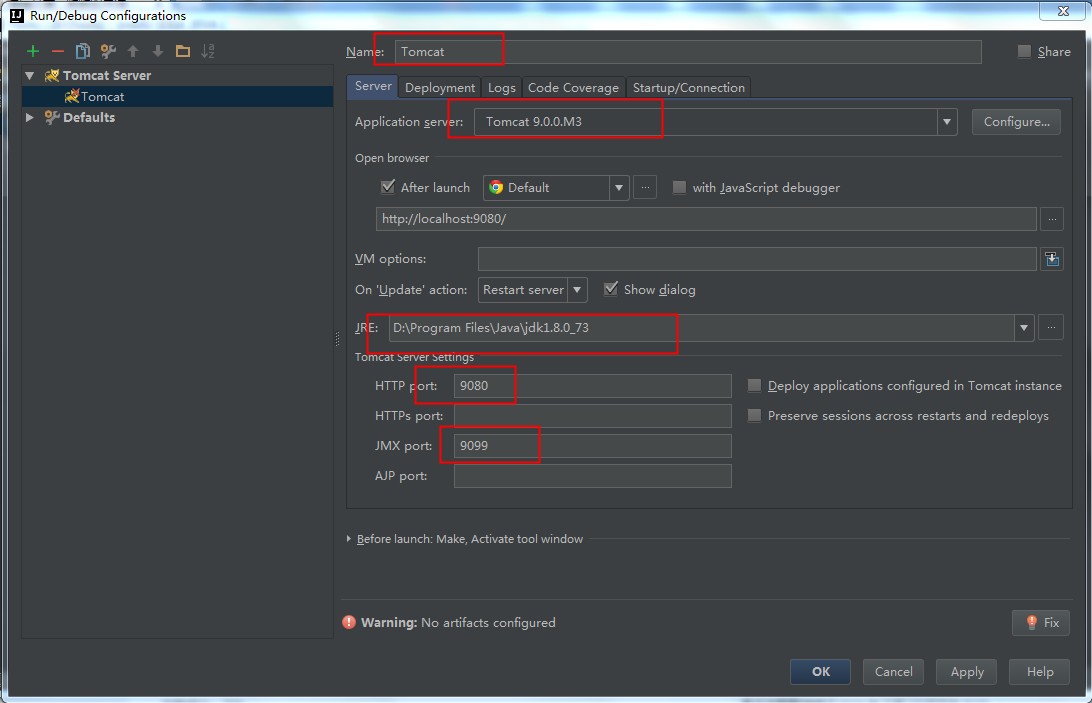Collapse the Tomcat Server tree node
The height and width of the screenshot is (703, 1092).
tap(30, 75)
